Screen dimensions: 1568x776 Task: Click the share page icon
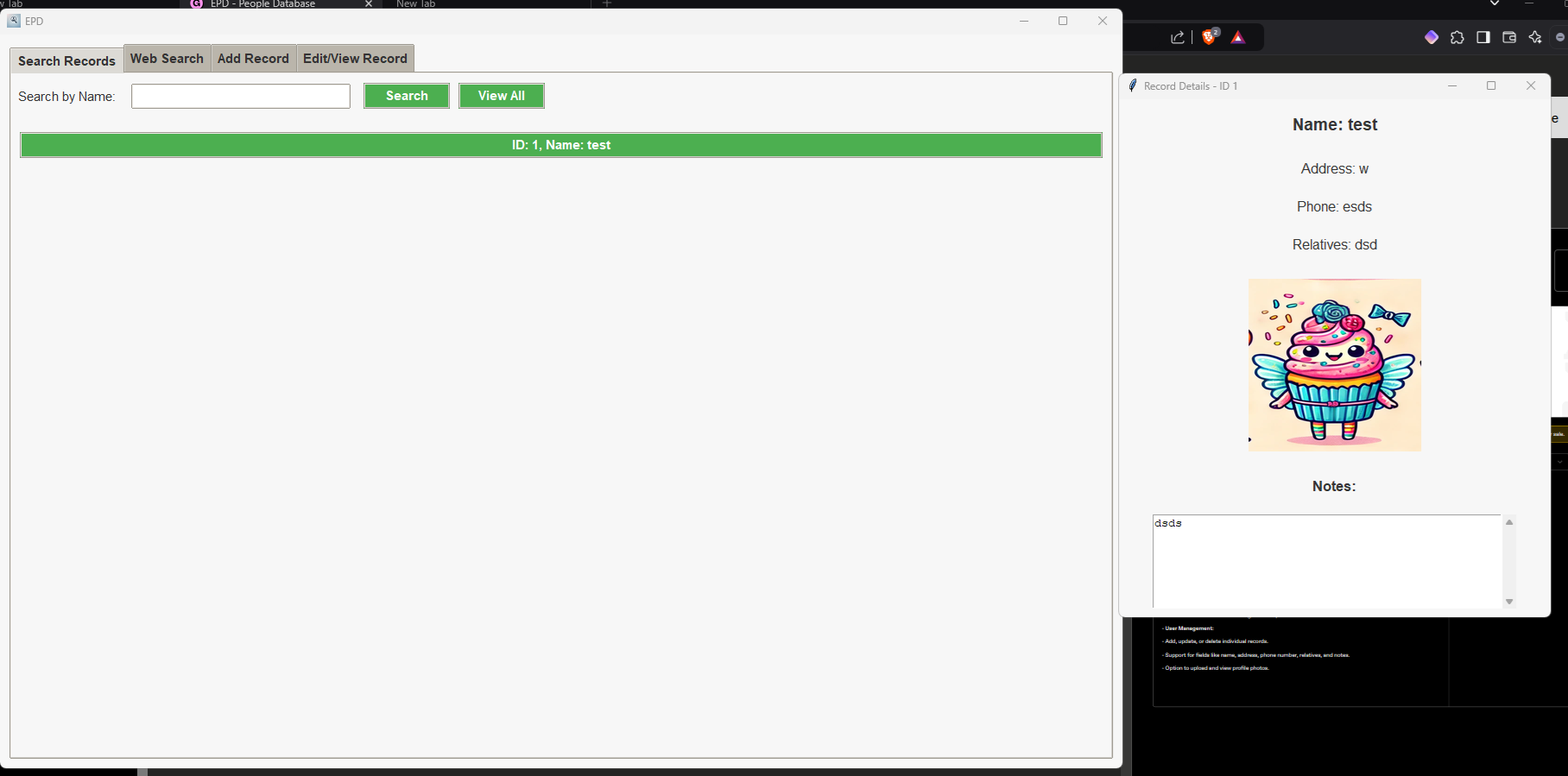[x=1178, y=37]
